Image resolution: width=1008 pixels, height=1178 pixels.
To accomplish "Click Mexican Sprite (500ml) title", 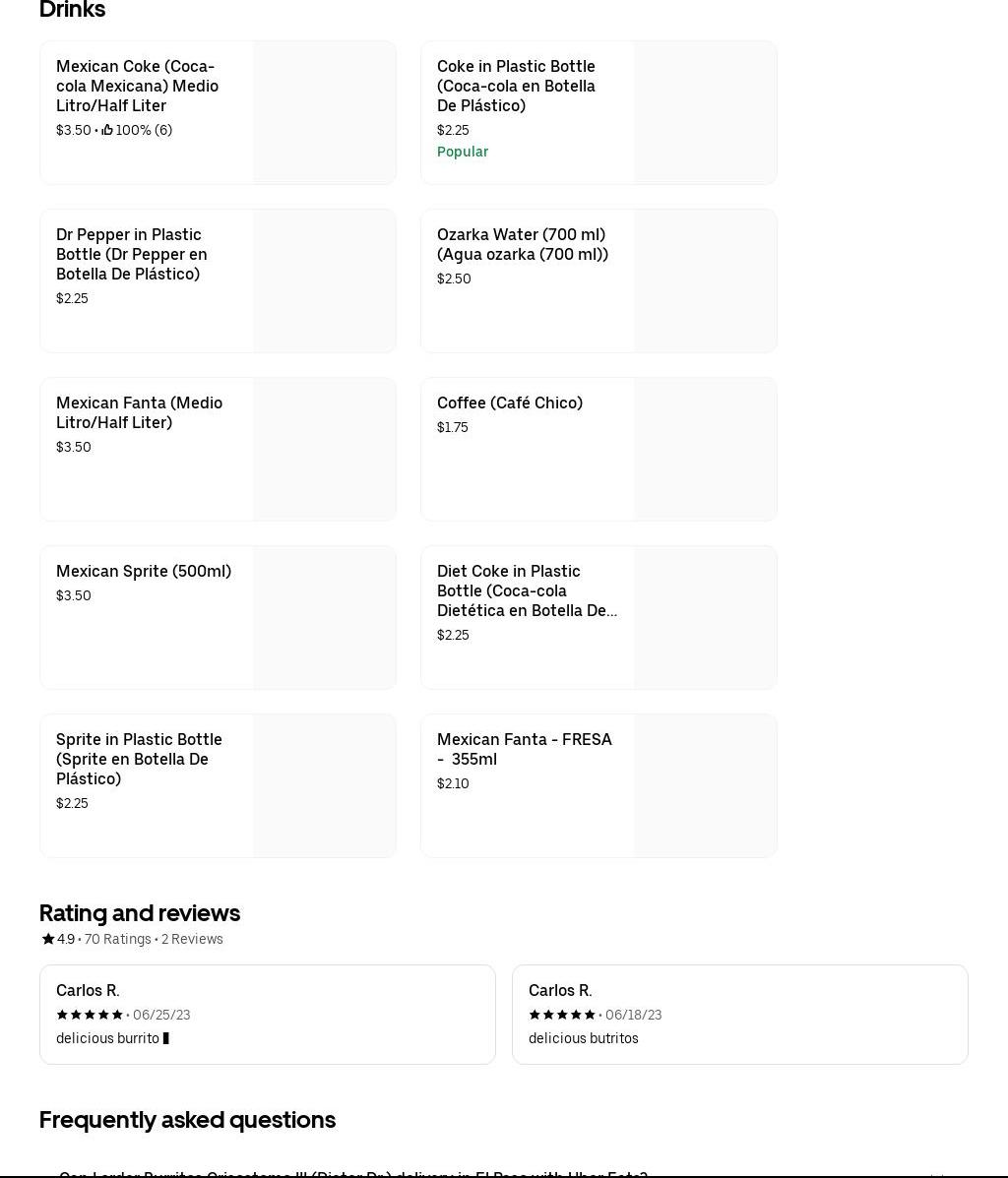I will pyautogui.click(x=144, y=572).
